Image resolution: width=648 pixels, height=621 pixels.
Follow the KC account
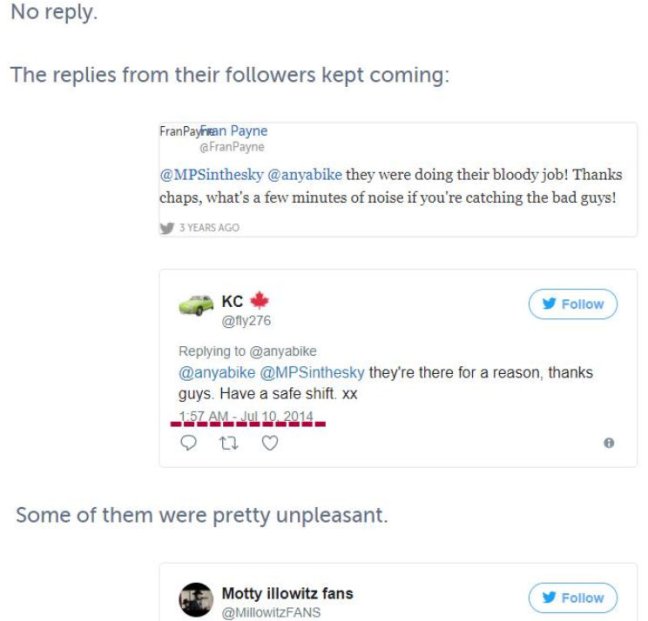point(573,304)
